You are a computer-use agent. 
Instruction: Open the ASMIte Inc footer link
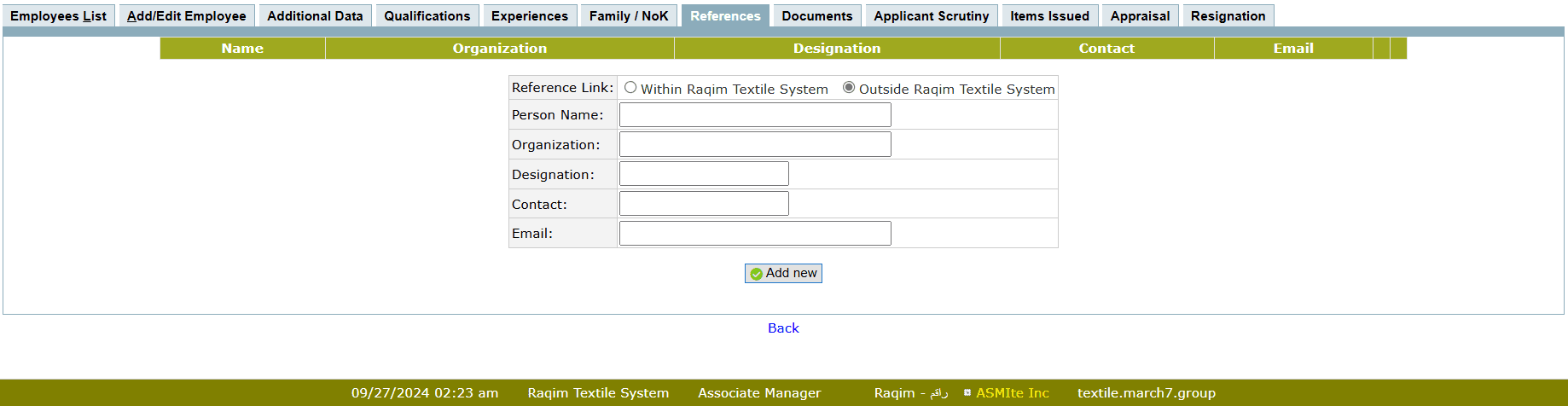1012,393
